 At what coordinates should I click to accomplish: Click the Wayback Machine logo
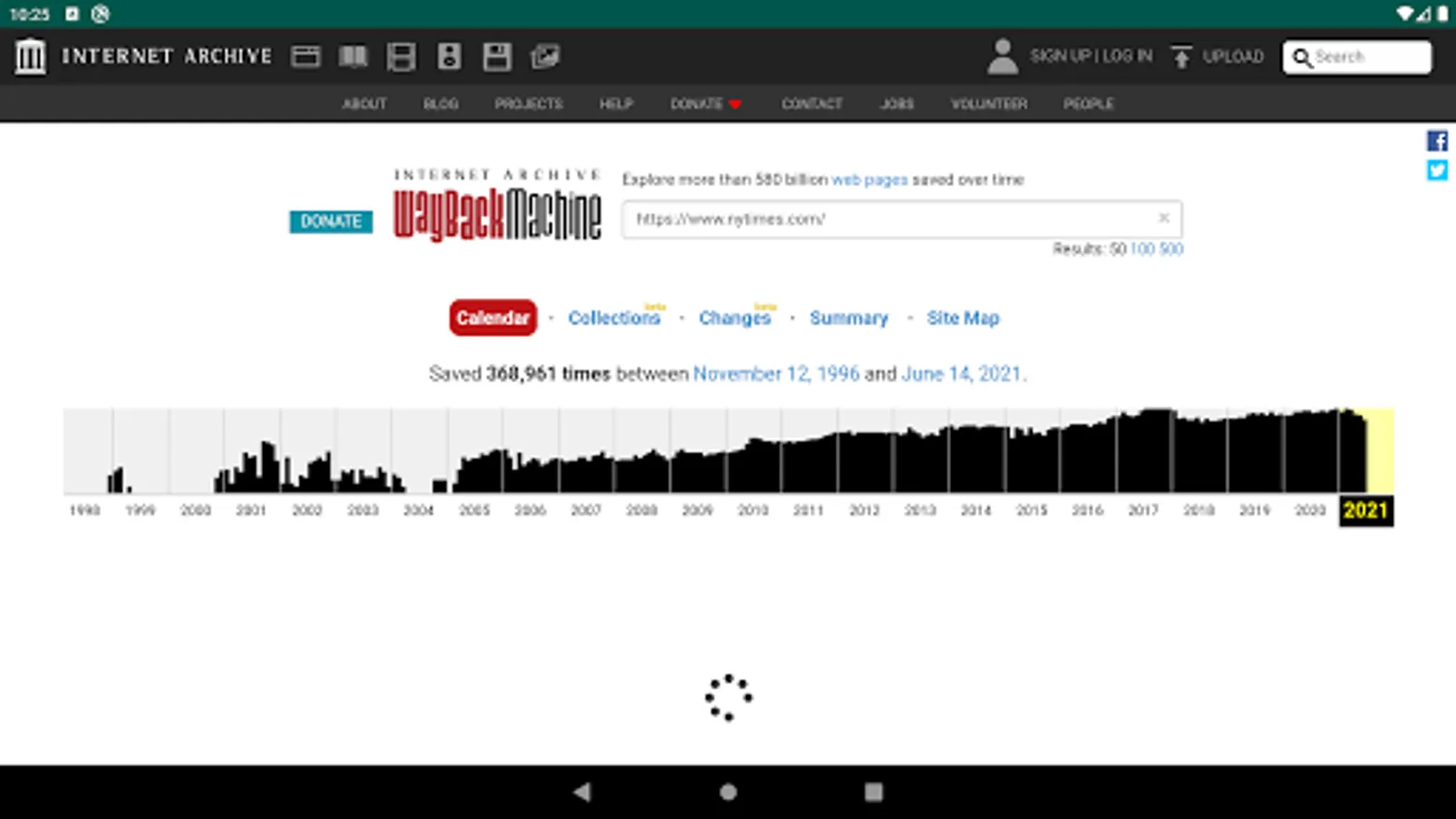click(497, 206)
